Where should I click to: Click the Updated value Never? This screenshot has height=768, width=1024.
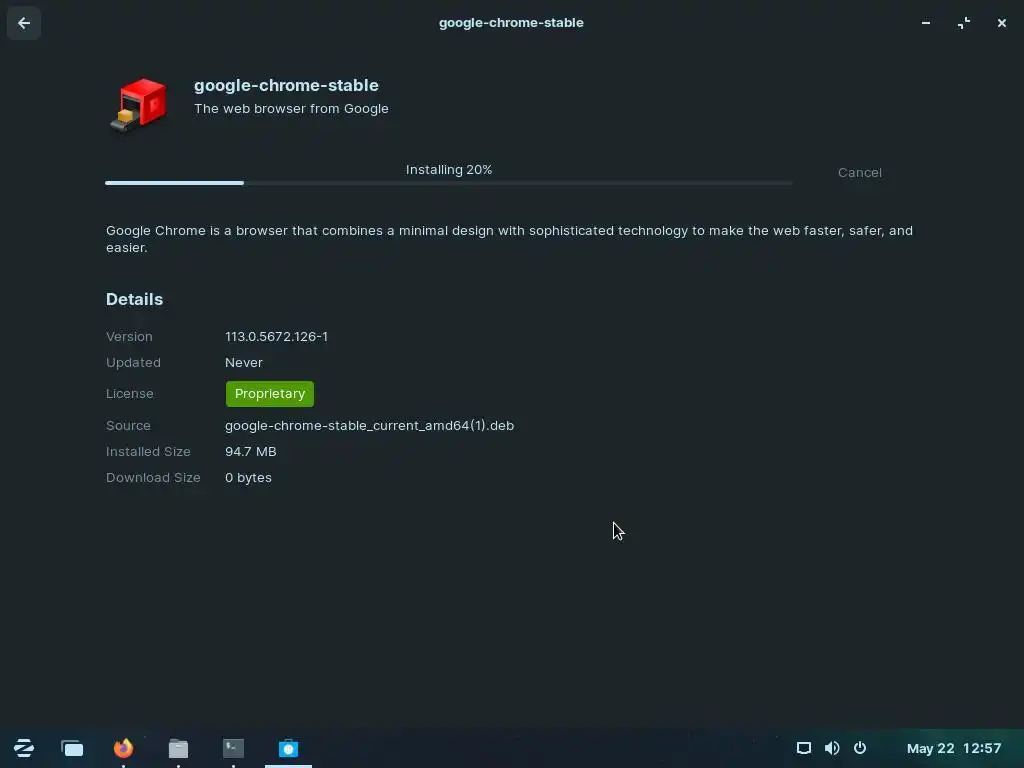click(244, 362)
